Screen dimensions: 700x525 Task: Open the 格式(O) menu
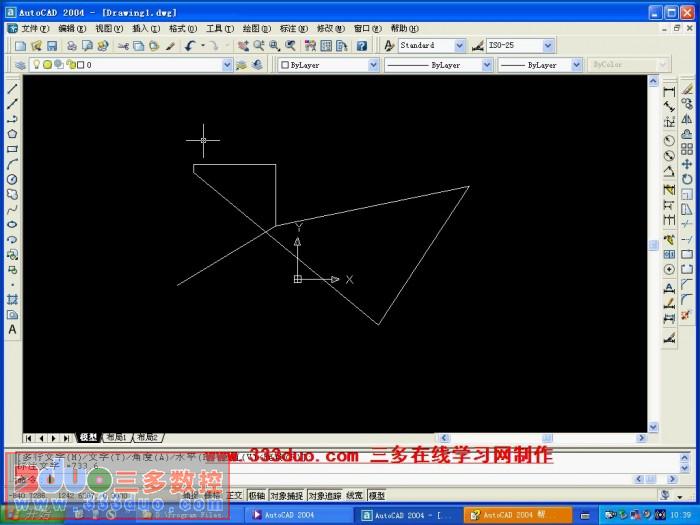pyautogui.click(x=183, y=29)
